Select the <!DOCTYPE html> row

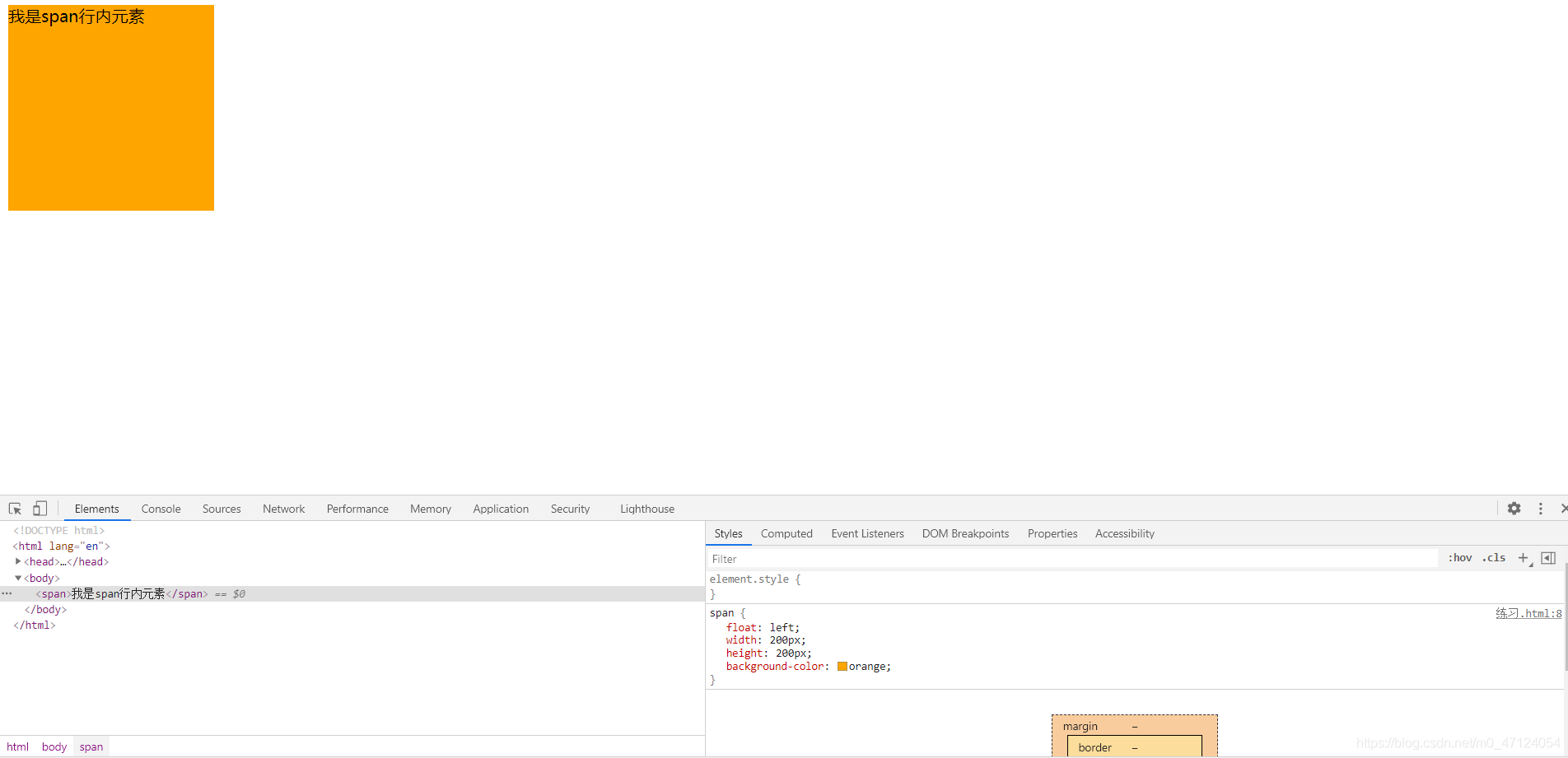point(58,530)
